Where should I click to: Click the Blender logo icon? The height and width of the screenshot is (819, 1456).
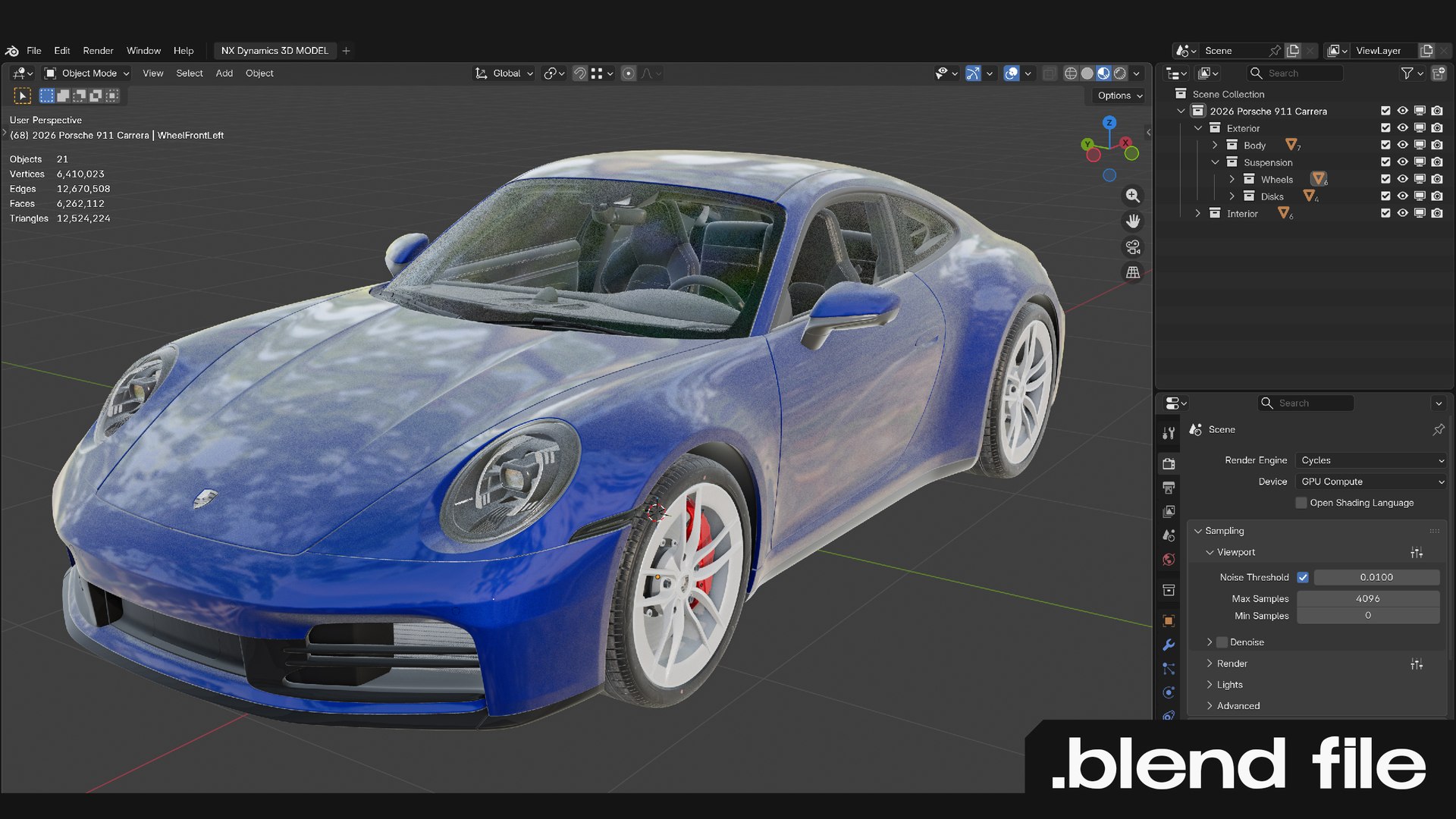[11, 51]
